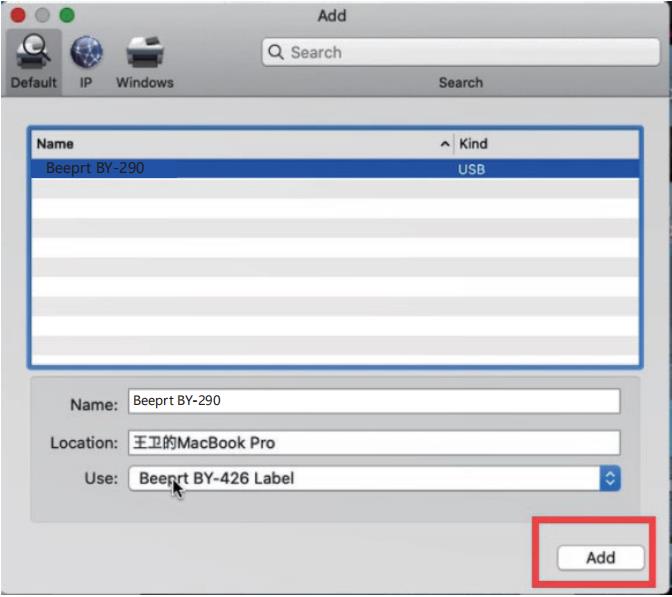Click into the Search field
Viewport: 672px width, 597px height.
pos(461,52)
